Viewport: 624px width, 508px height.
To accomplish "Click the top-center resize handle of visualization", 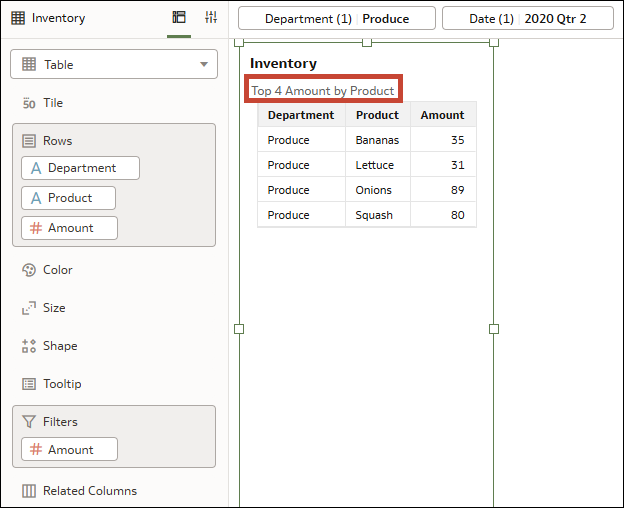I will [367, 42].
